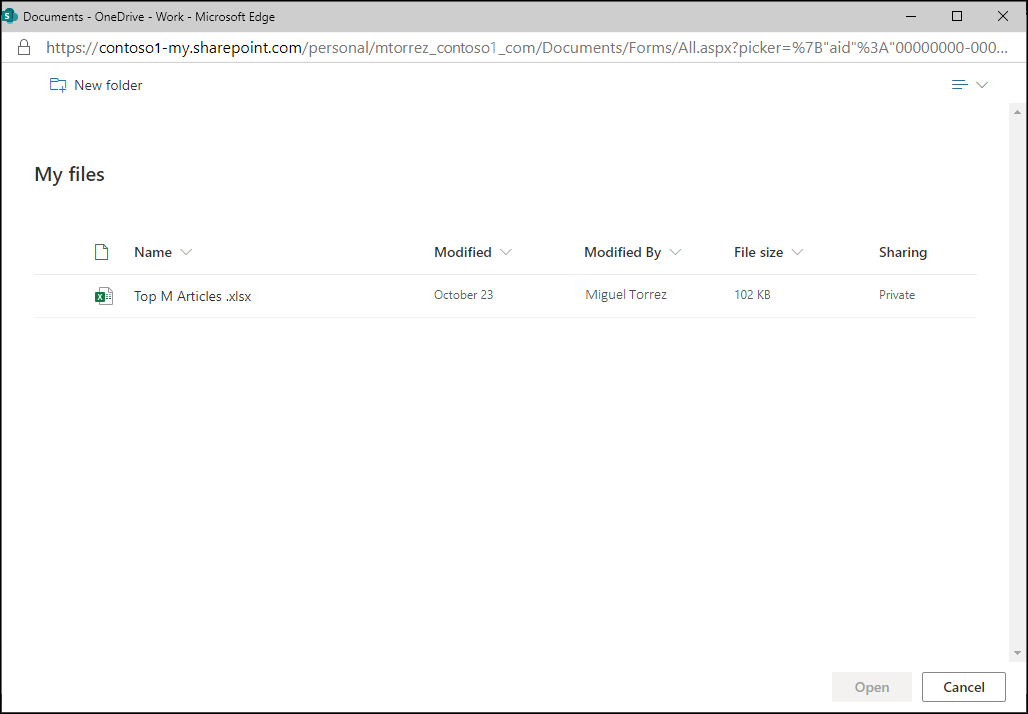Click the up arrow on the scrollbar
Viewport: 1028px width, 714px height.
point(1016,113)
